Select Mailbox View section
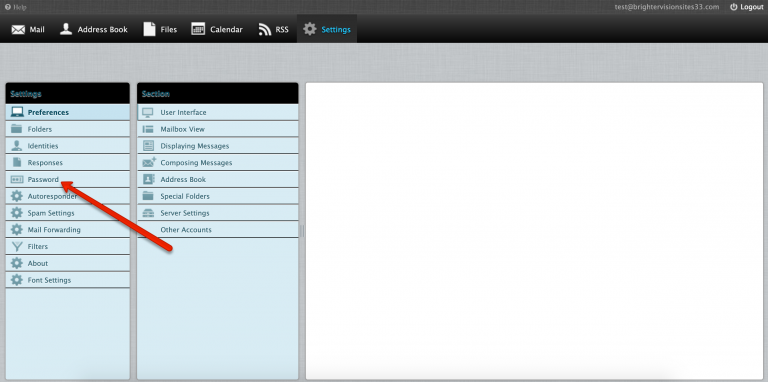The image size is (768, 382). pyautogui.click(x=217, y=129)
